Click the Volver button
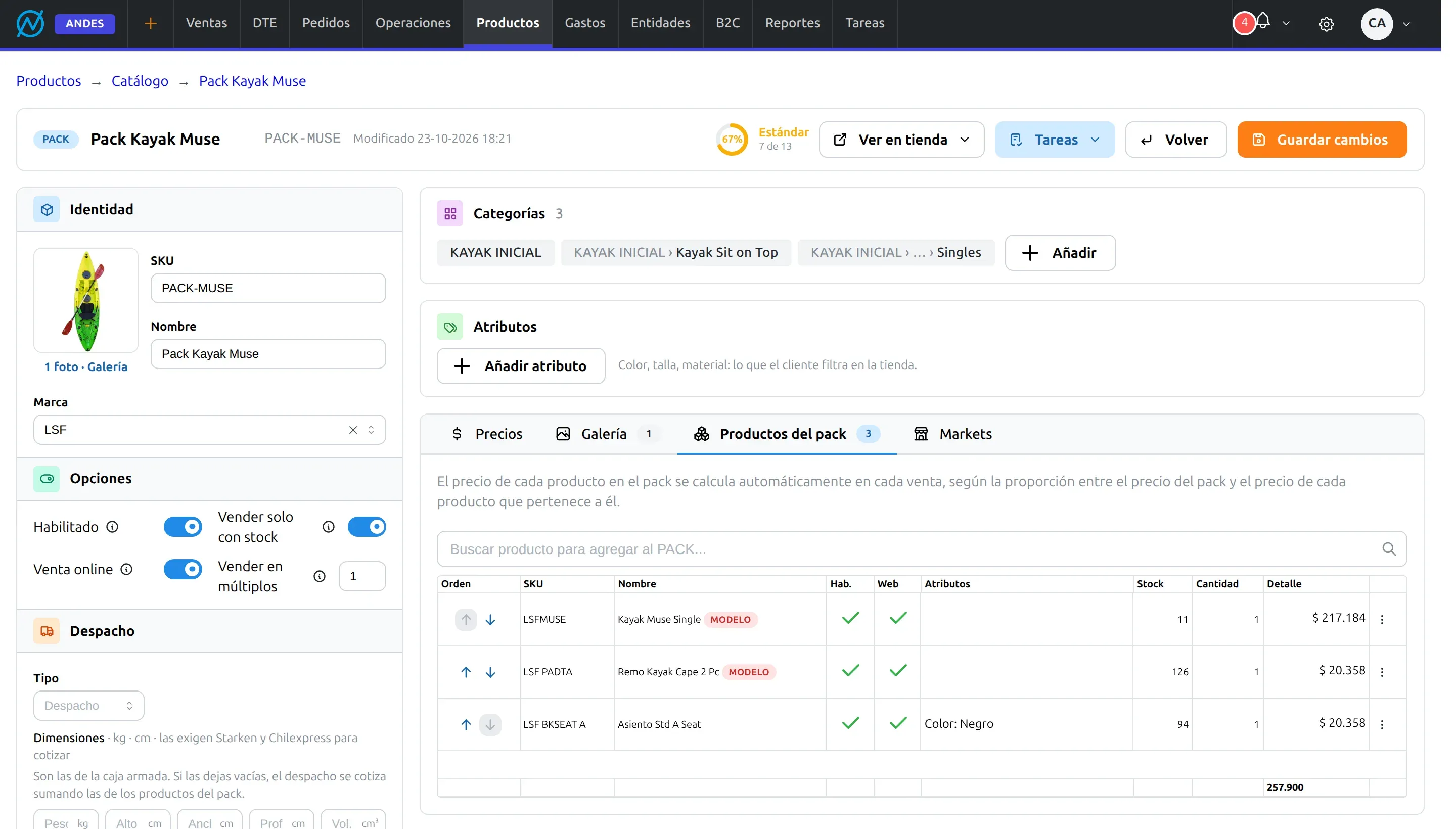 [1176, 140]
